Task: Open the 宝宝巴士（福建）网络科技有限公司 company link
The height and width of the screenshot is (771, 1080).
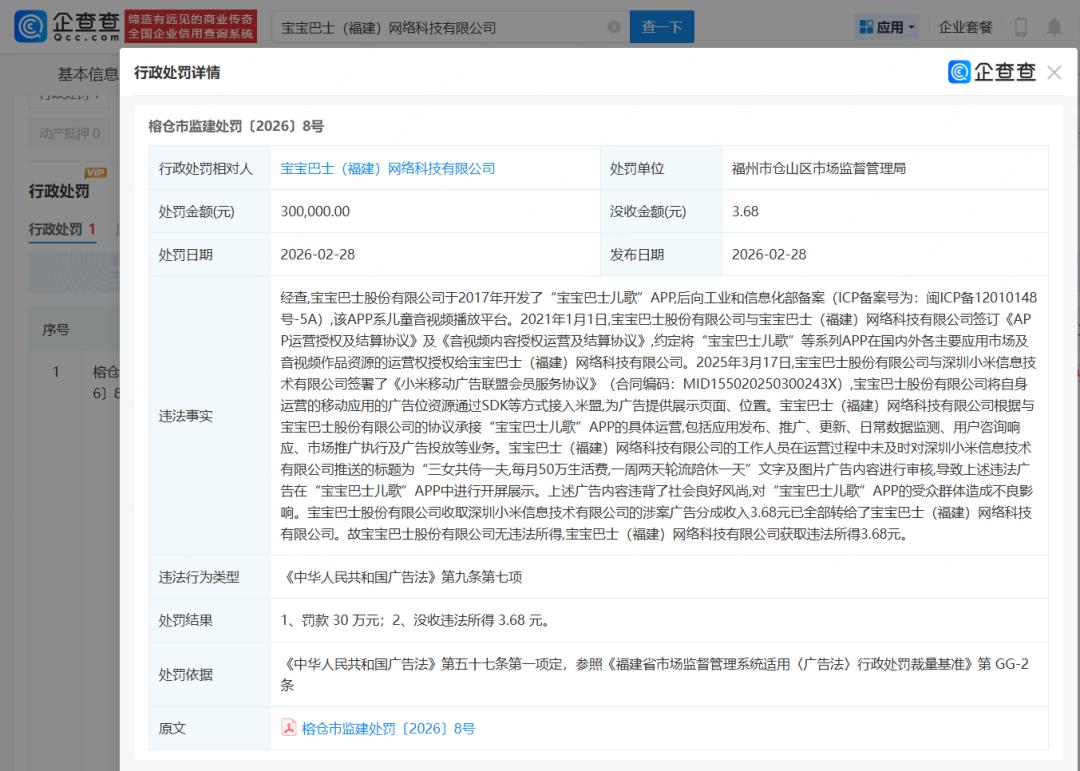Action: point(388,169)
